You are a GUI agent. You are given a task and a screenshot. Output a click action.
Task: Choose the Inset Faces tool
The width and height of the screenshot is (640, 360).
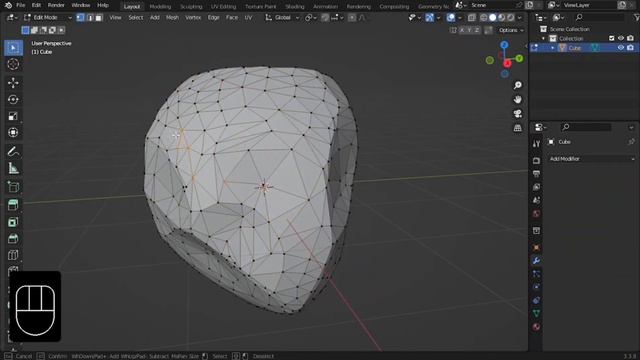(13, 222)
